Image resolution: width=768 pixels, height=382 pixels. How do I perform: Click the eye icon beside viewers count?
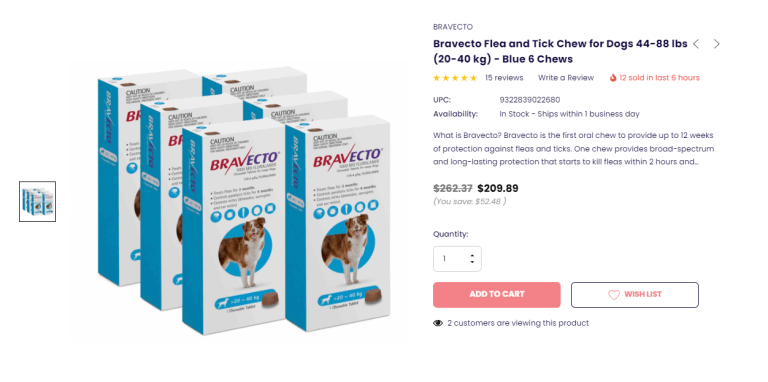(x=438, y=323)
